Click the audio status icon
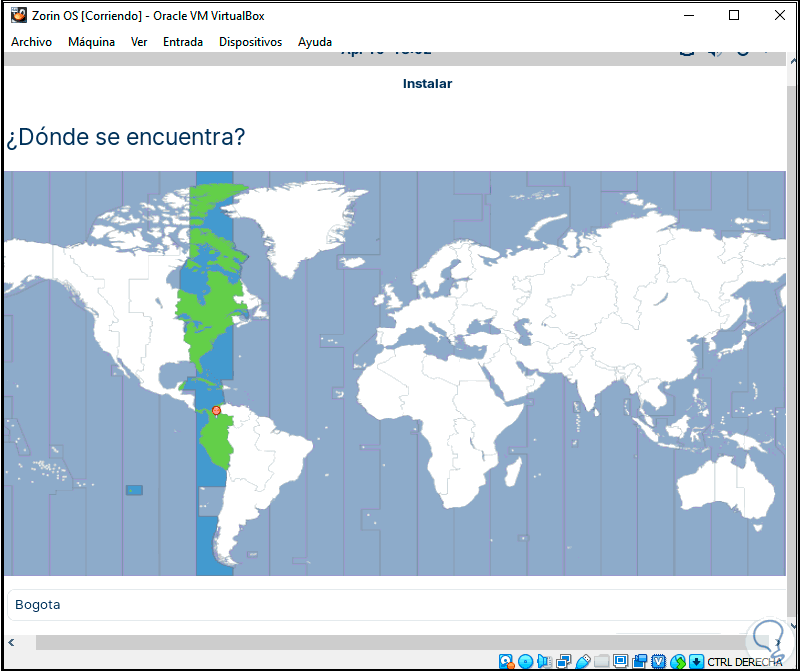The image size is (801, 671). pyautogui.click(x=544, y=661)
